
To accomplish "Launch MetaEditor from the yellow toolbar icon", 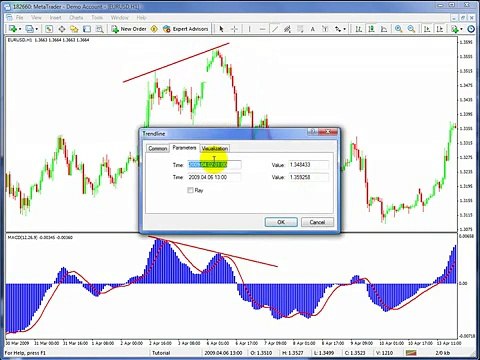I will click(x=154, y=29).
